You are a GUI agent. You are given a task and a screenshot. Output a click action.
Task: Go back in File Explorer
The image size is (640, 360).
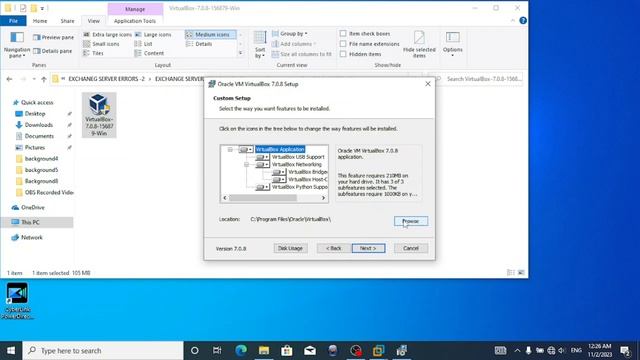pyautogui.click(x=9, y=79)
